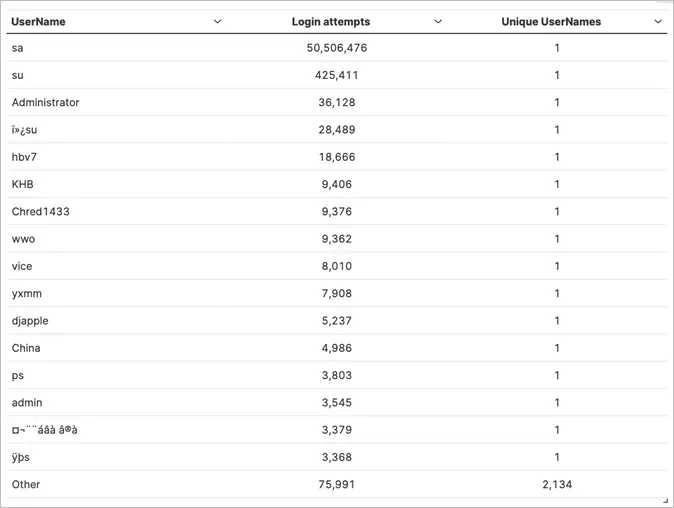Image resolution: width=674 pixels, height=508 pixels.
Task: Select the 'wwo' username cell
Action: (23, 239)
